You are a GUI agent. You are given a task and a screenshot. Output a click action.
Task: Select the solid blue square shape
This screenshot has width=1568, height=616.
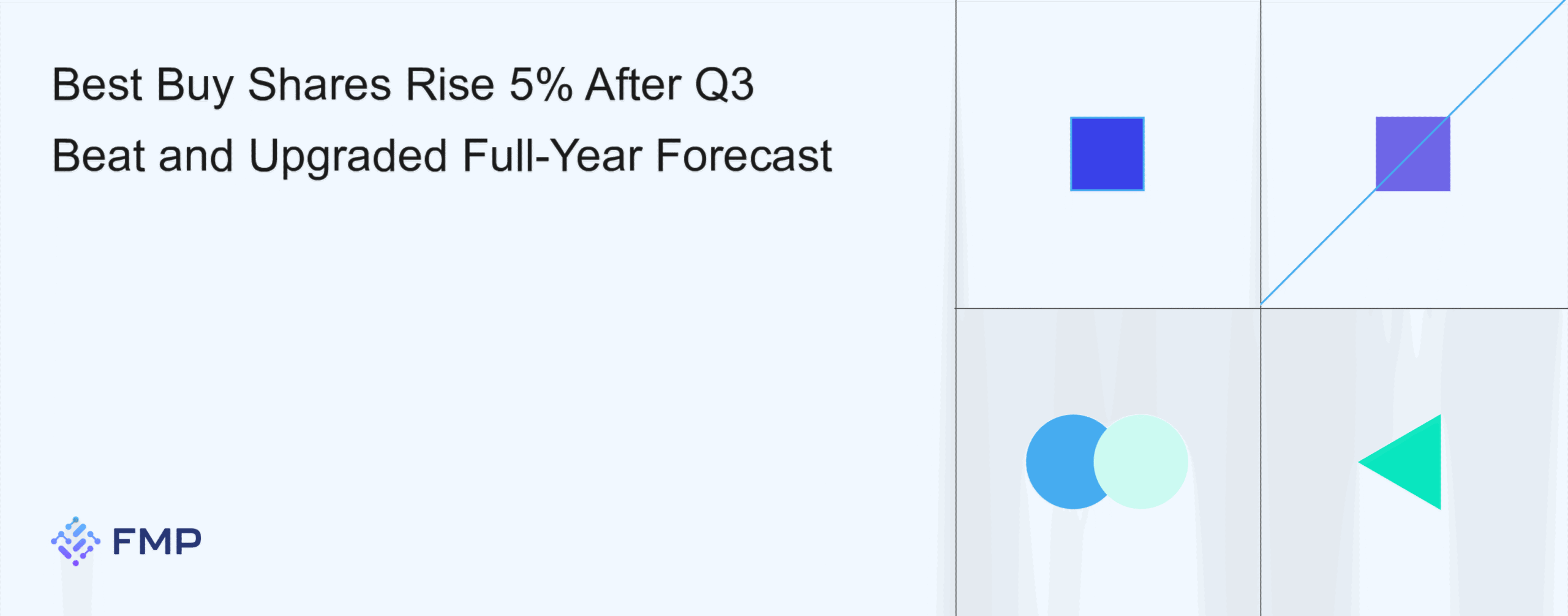click(1107, 154)
